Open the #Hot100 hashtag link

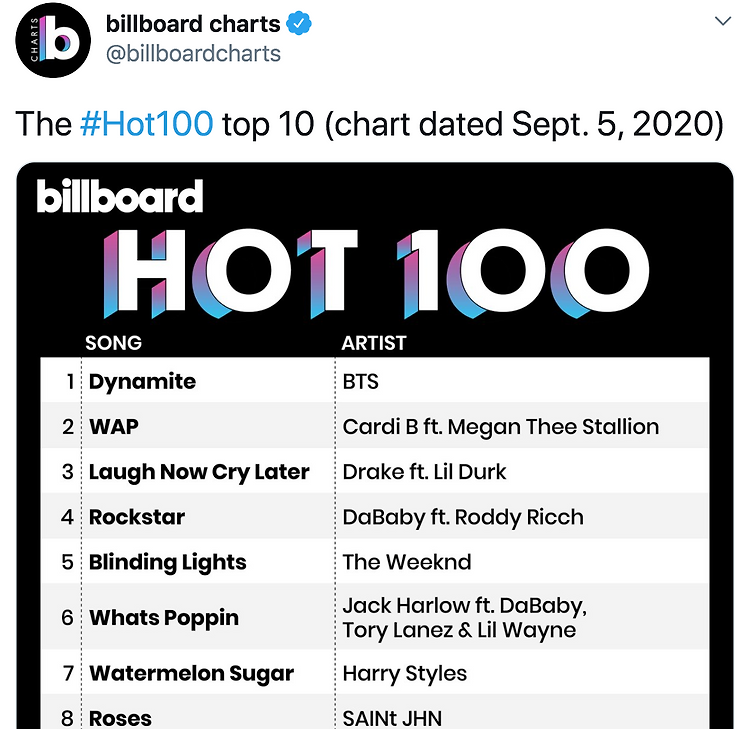click(146, 124)
